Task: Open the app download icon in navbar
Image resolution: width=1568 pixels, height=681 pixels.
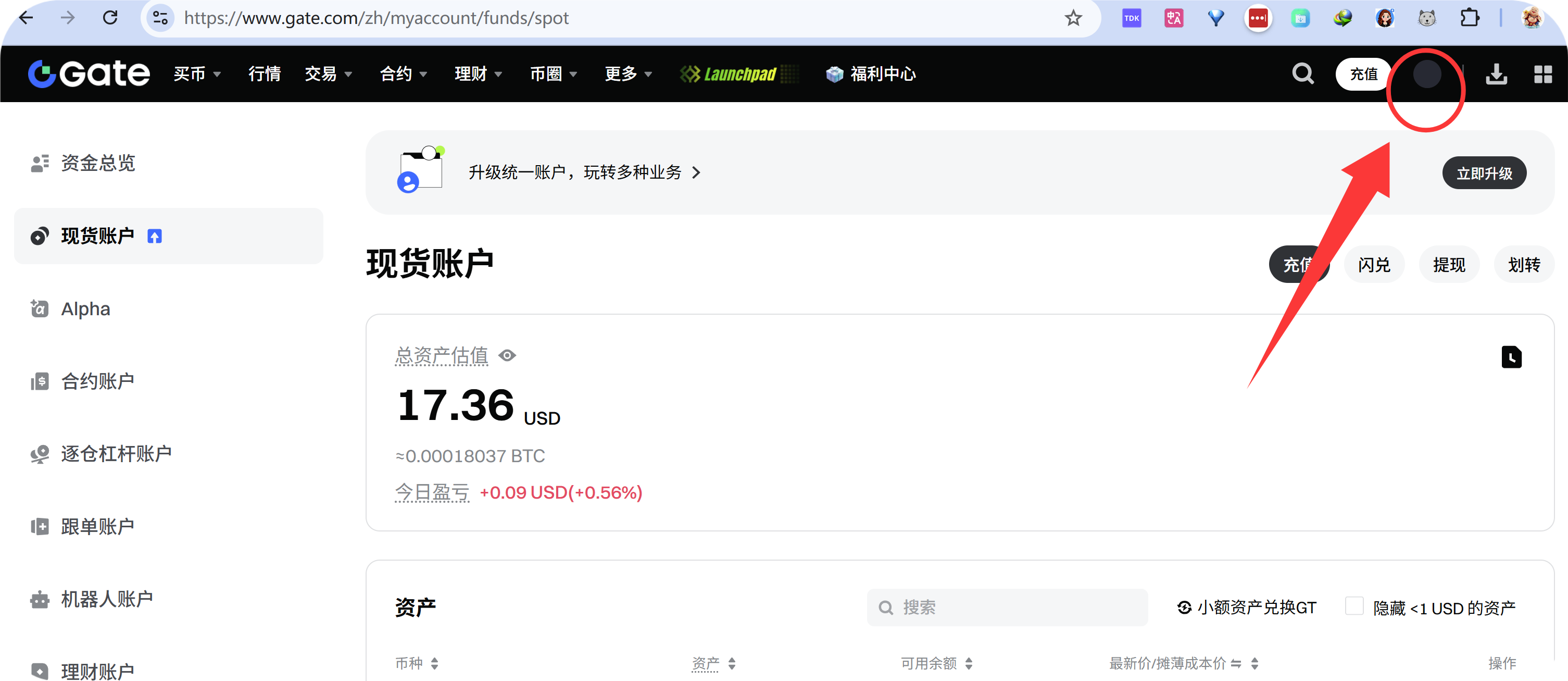Action: pyautogui.click(x=1497, y=73)
